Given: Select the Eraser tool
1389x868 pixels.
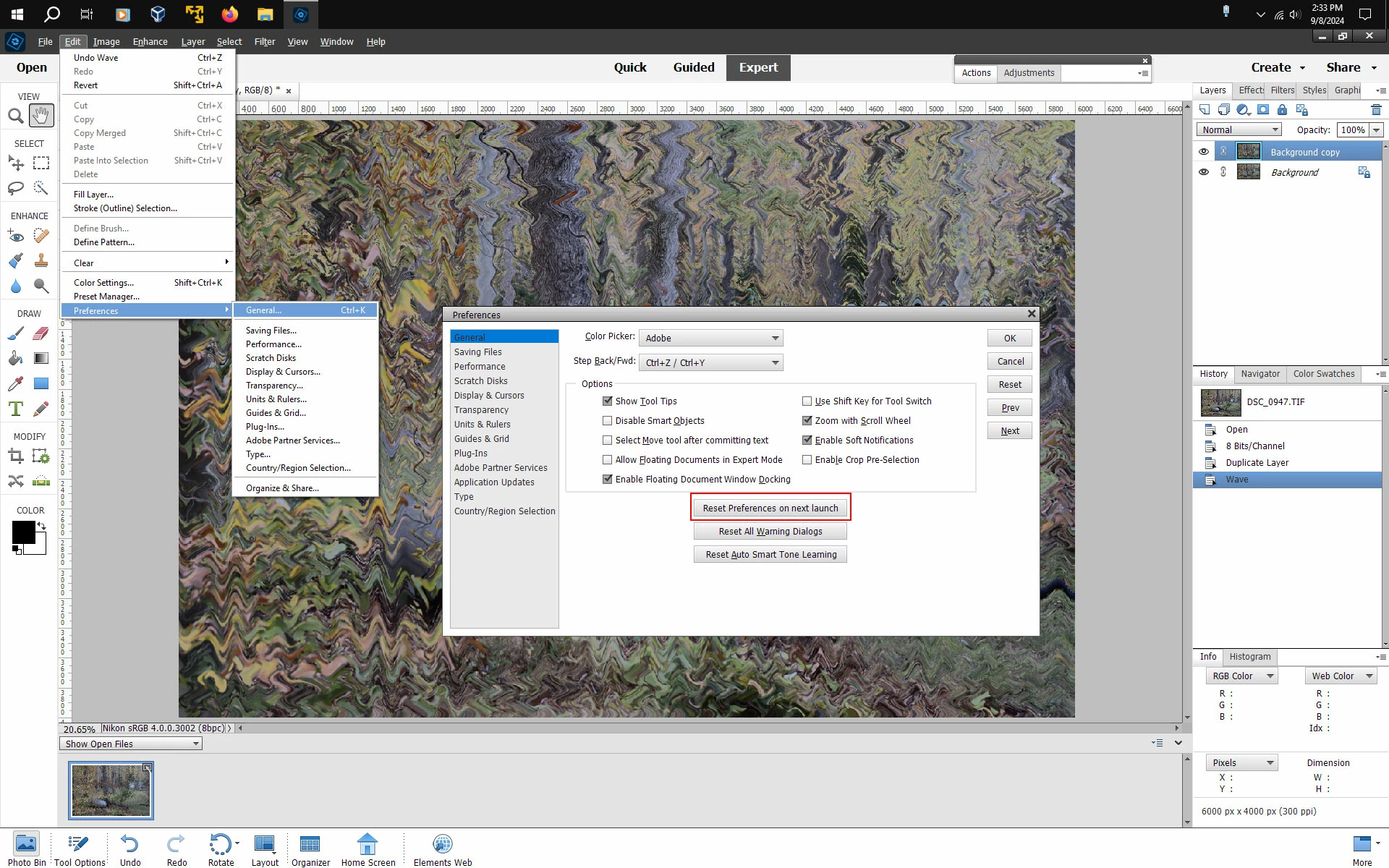Looking at the screenshot, I should pos(41,333).
